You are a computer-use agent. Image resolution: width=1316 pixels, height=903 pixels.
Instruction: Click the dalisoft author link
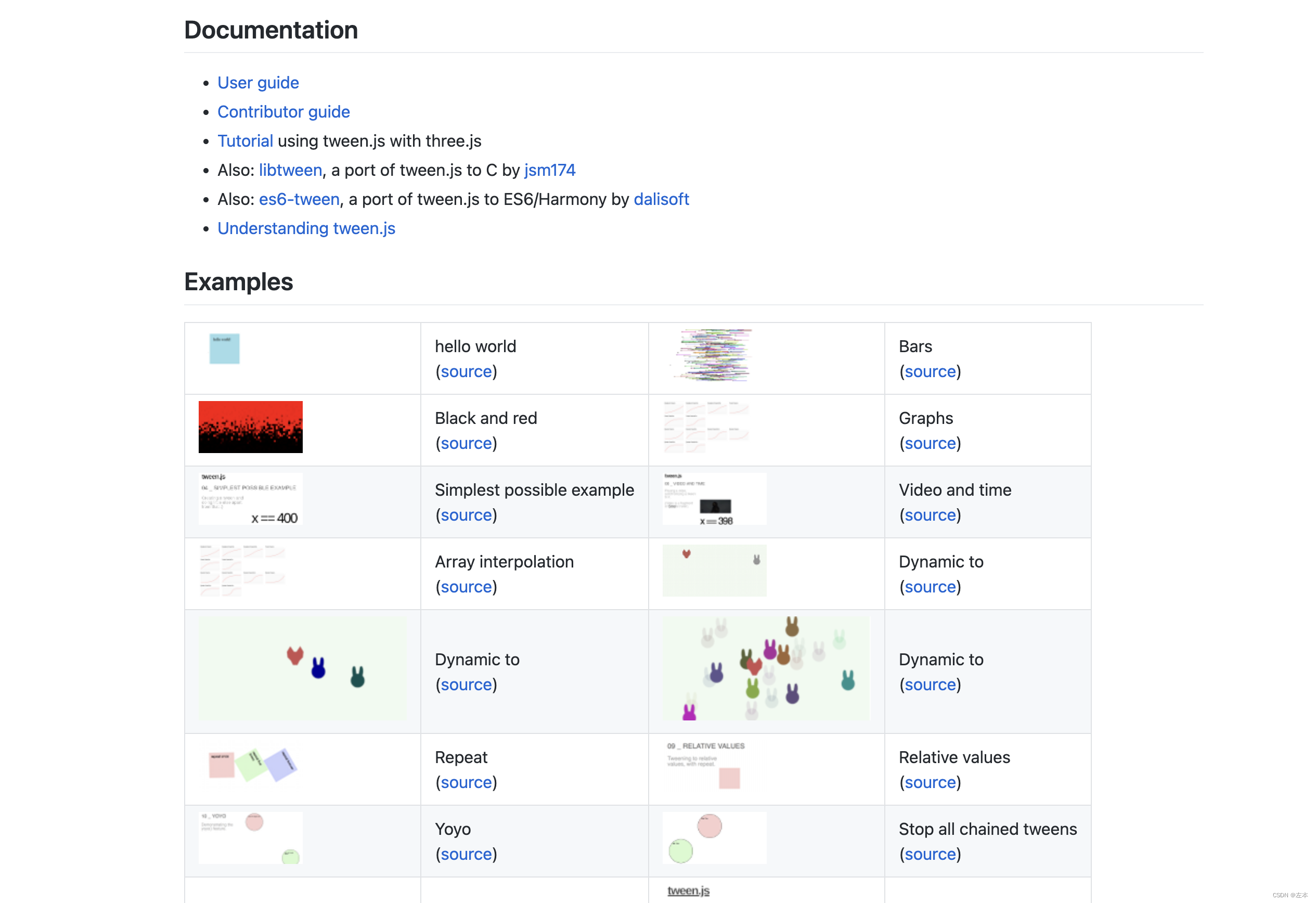coord(661,199)
